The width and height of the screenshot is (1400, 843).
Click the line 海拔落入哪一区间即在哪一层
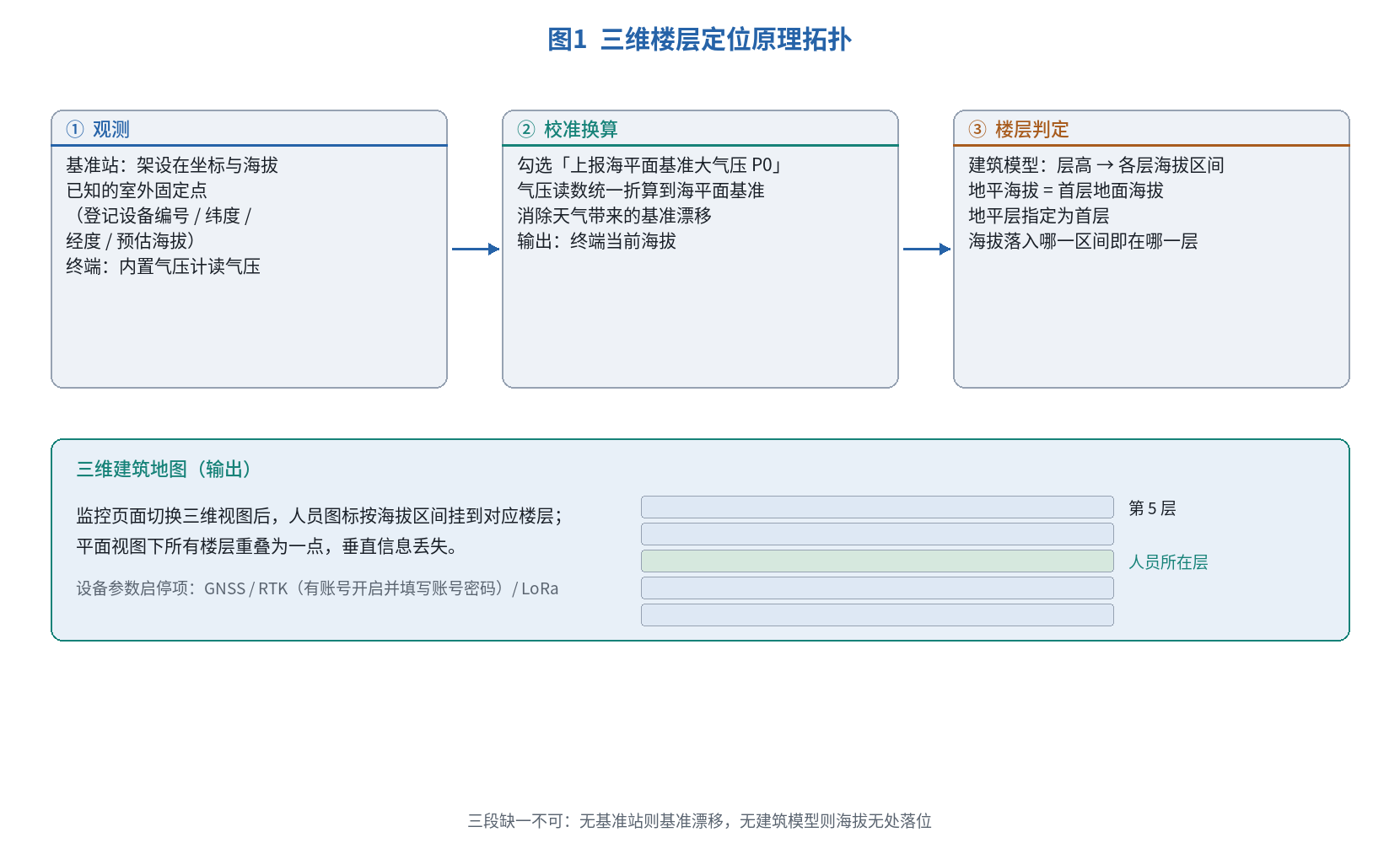[x=1083, y=241]
